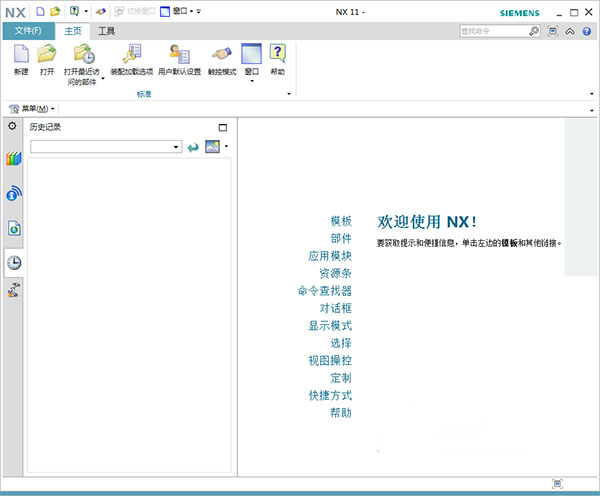Screen dimensions: 600x496
Task: Open the Customize (定制) link
Action: (x=341, y=378)
